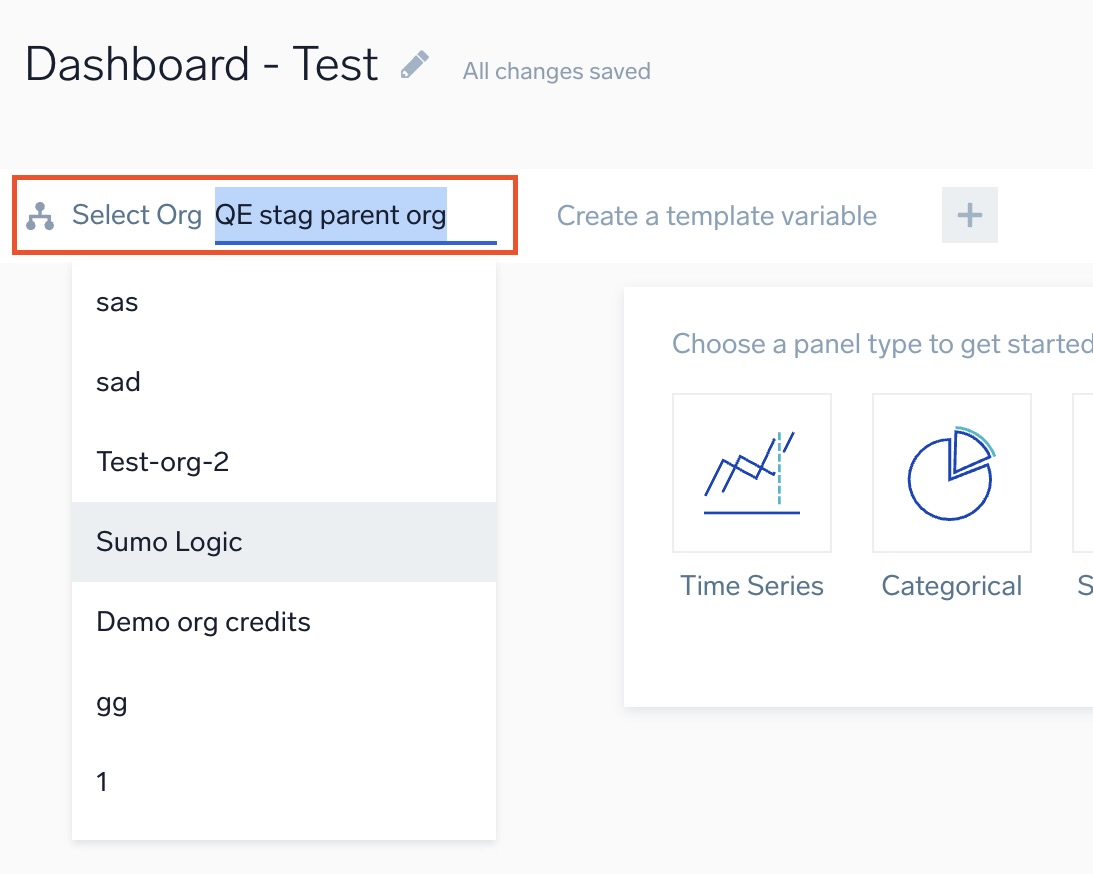
Task: Click the All changes saved text
Action: coord(556,70)
